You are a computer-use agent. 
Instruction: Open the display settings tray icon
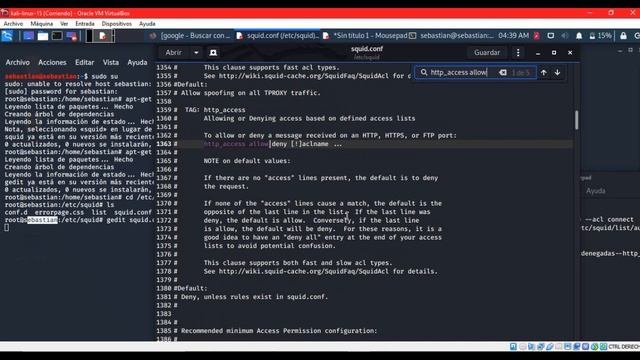click(x=551, y=36)
